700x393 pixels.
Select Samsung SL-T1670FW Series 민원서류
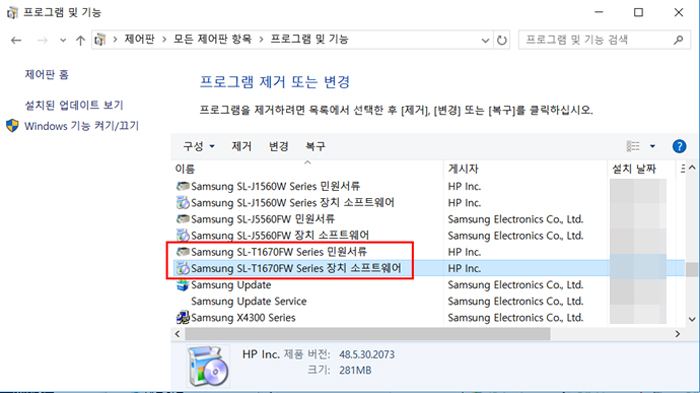pos(279,252)
